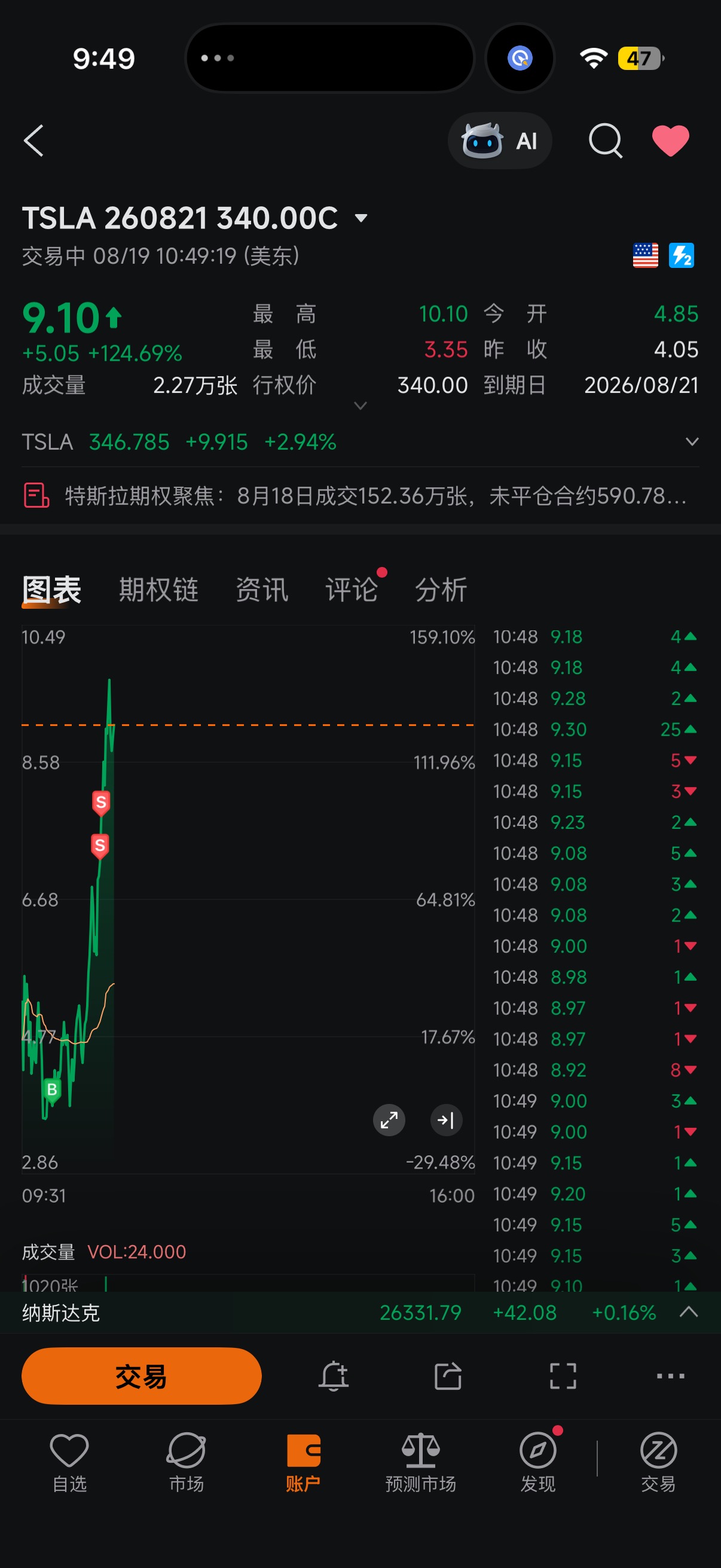
Task: Expand the option contract selector arrow
Action: (361, 218)
